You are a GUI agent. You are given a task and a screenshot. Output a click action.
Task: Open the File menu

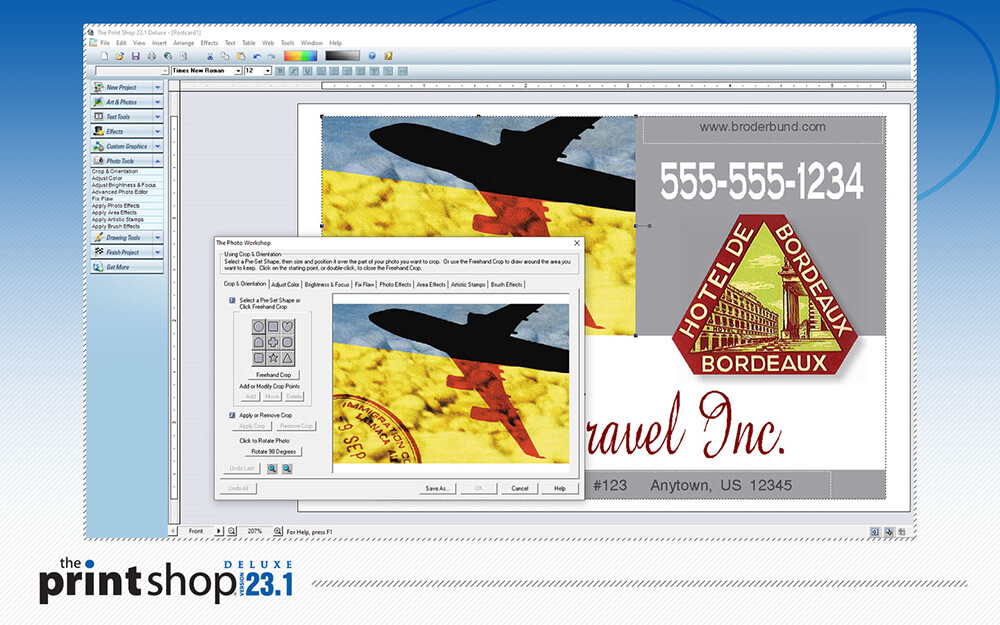(x=105, y=43)
